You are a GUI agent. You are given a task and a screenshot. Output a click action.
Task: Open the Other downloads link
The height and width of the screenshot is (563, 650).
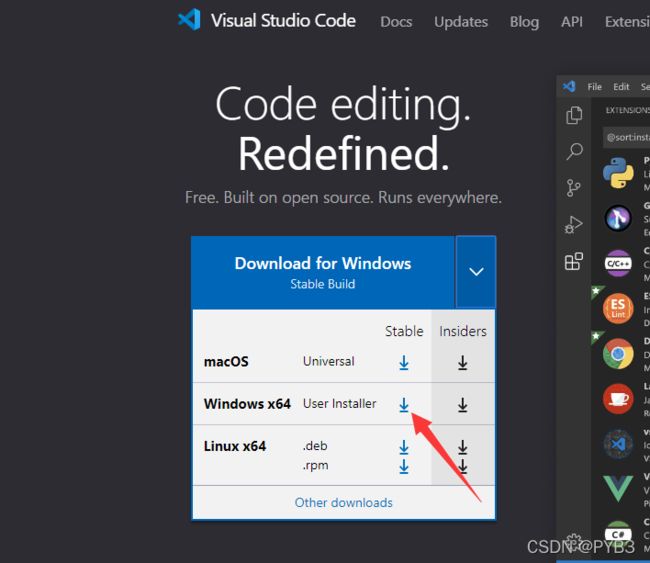pyautogui.click(x=343, y=502)
